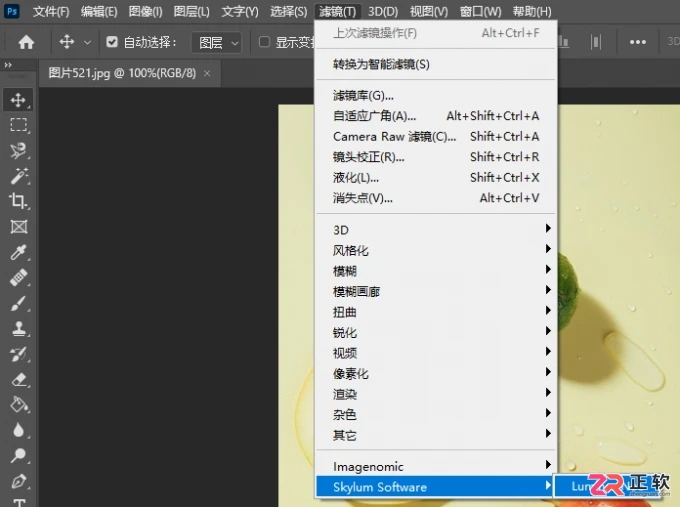
Task: Select the Dodge tool
Action: coord(18,455)
